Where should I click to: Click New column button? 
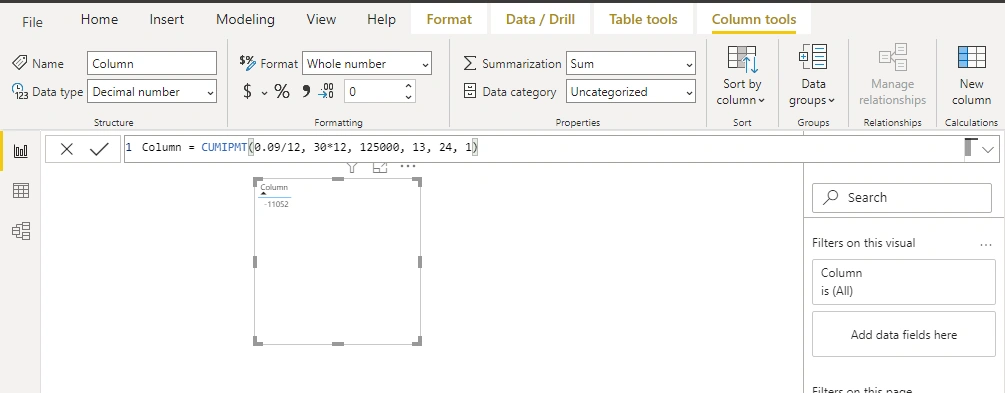(x=971, y=76)
